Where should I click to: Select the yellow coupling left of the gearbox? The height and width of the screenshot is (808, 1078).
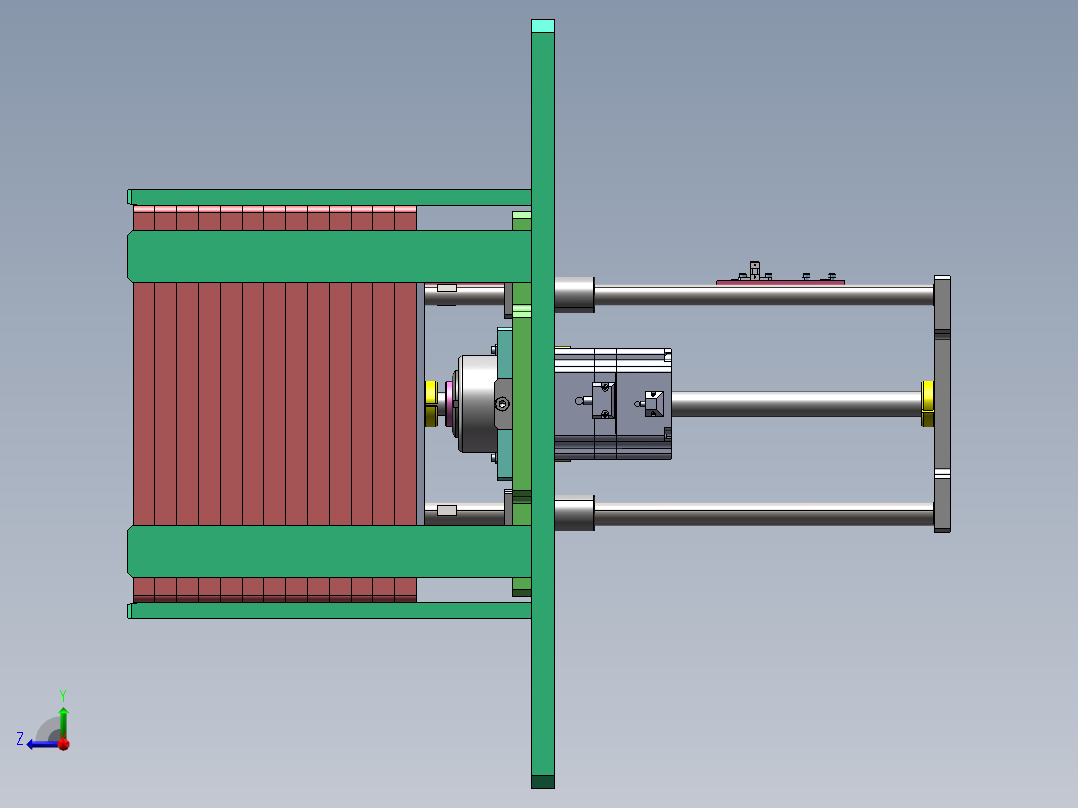pos(431,404)
